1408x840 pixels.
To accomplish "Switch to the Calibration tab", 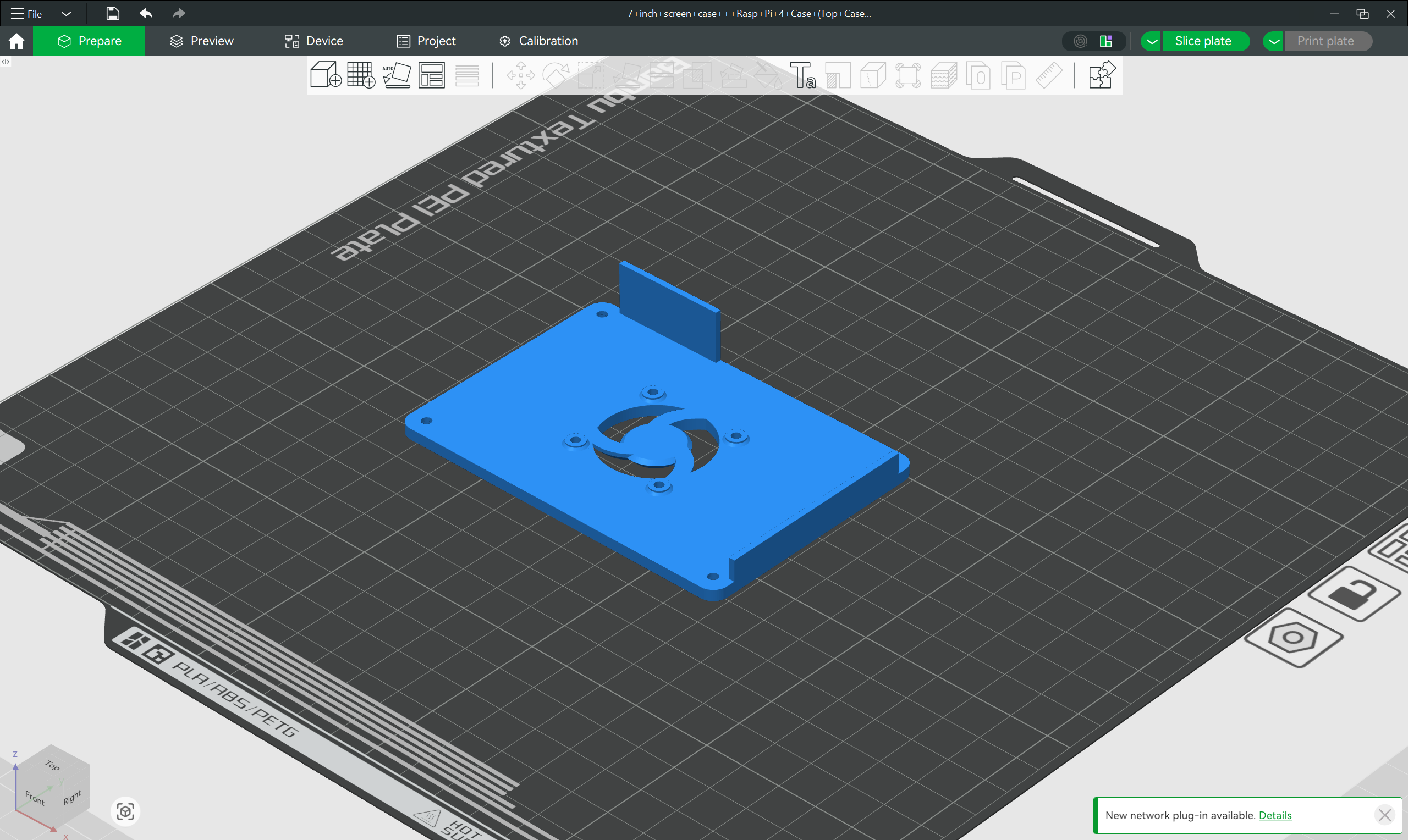I will point(538,41).
